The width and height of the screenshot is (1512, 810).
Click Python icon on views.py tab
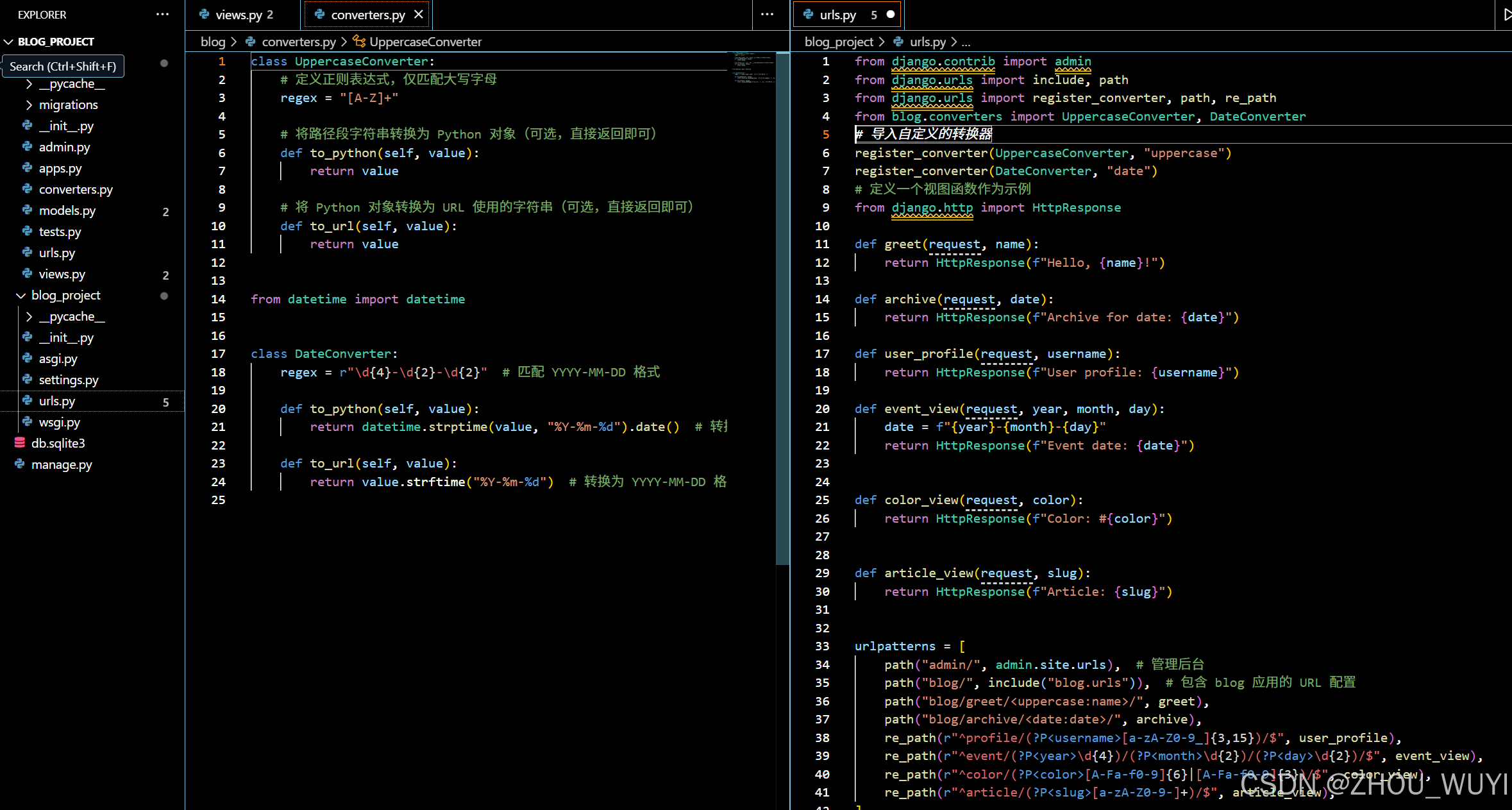204,14
